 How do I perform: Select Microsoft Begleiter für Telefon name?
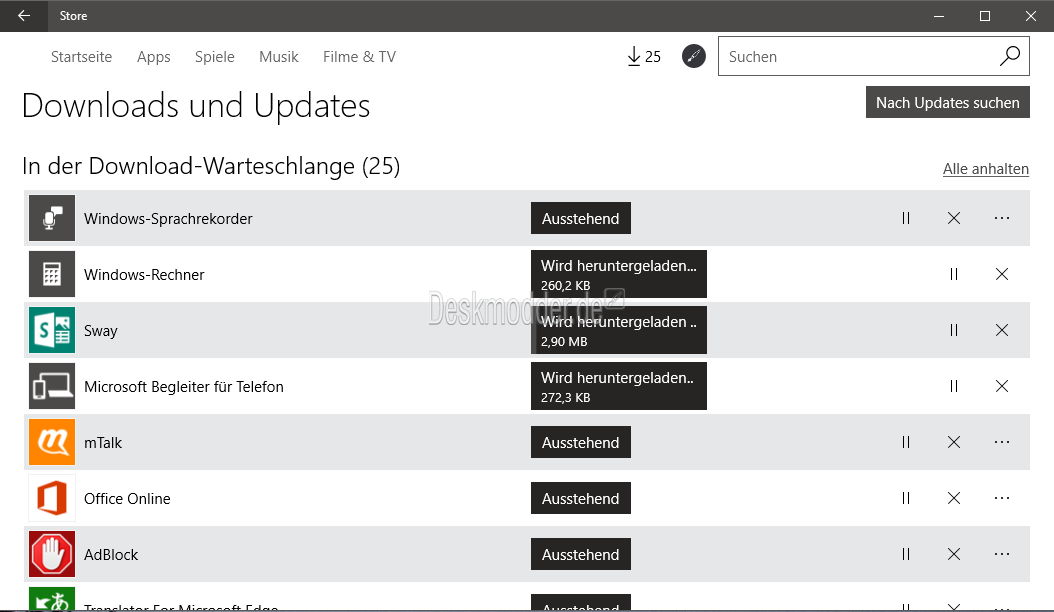(184, 387)
